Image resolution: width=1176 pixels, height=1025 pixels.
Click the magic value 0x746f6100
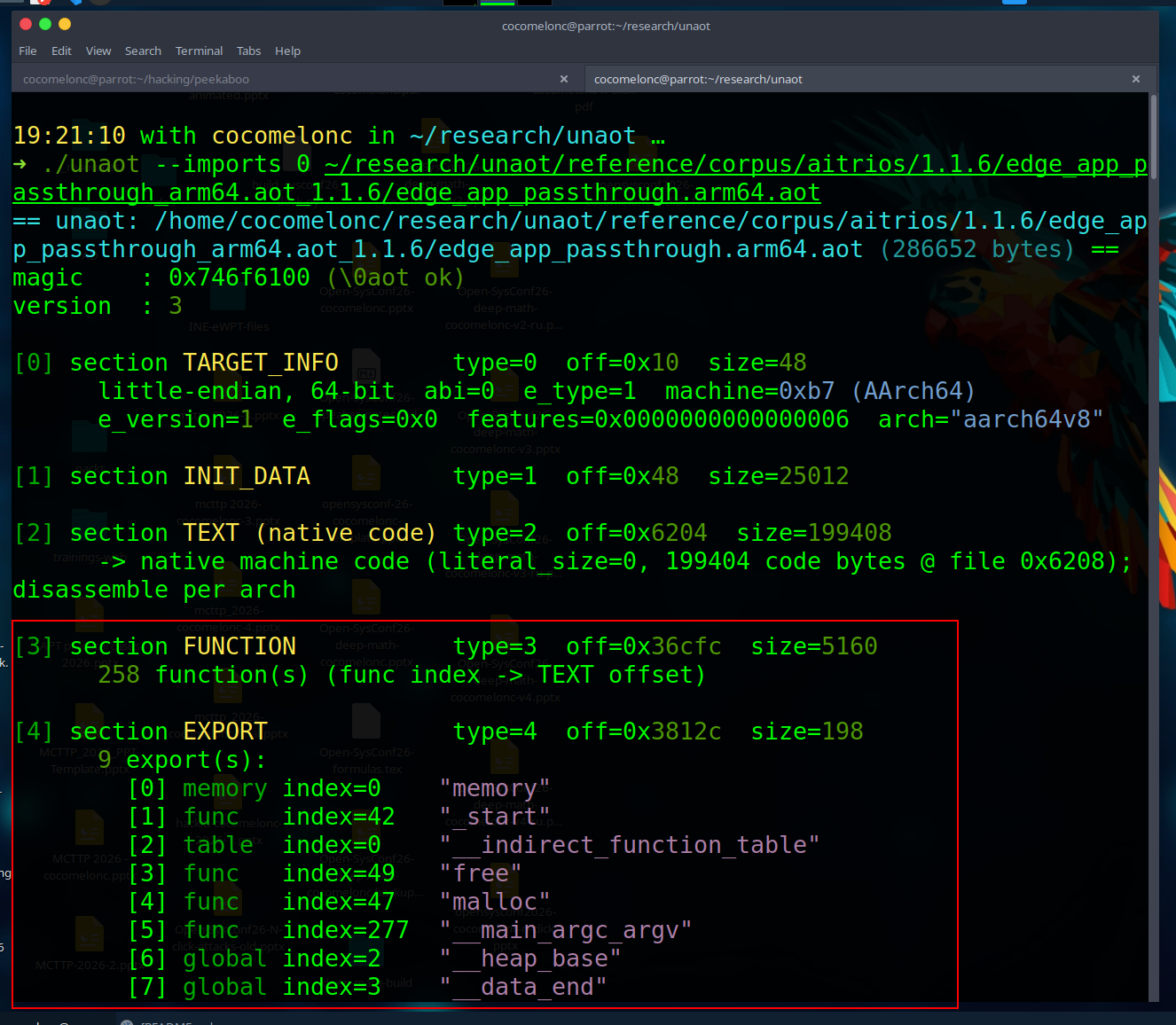(239, 278)
